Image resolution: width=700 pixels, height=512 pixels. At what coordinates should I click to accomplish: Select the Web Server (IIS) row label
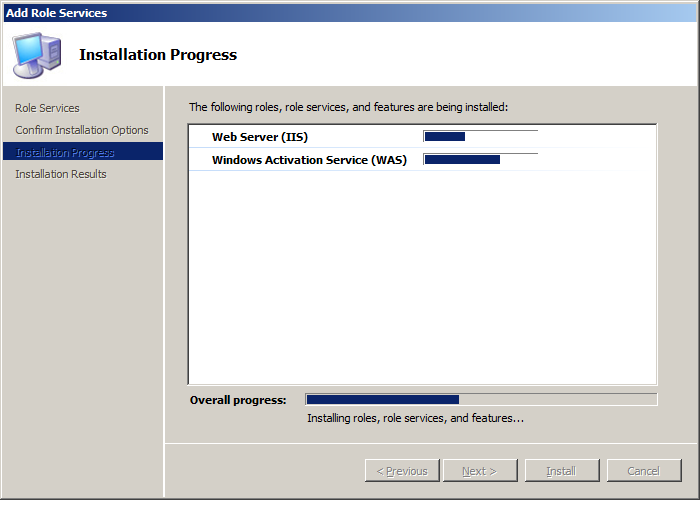click(x=260, y=137)
